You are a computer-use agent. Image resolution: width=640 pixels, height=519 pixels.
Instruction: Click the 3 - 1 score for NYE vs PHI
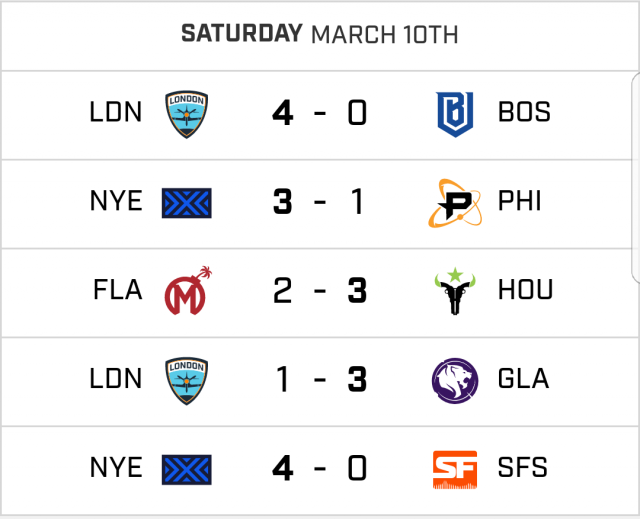point(320,203)
